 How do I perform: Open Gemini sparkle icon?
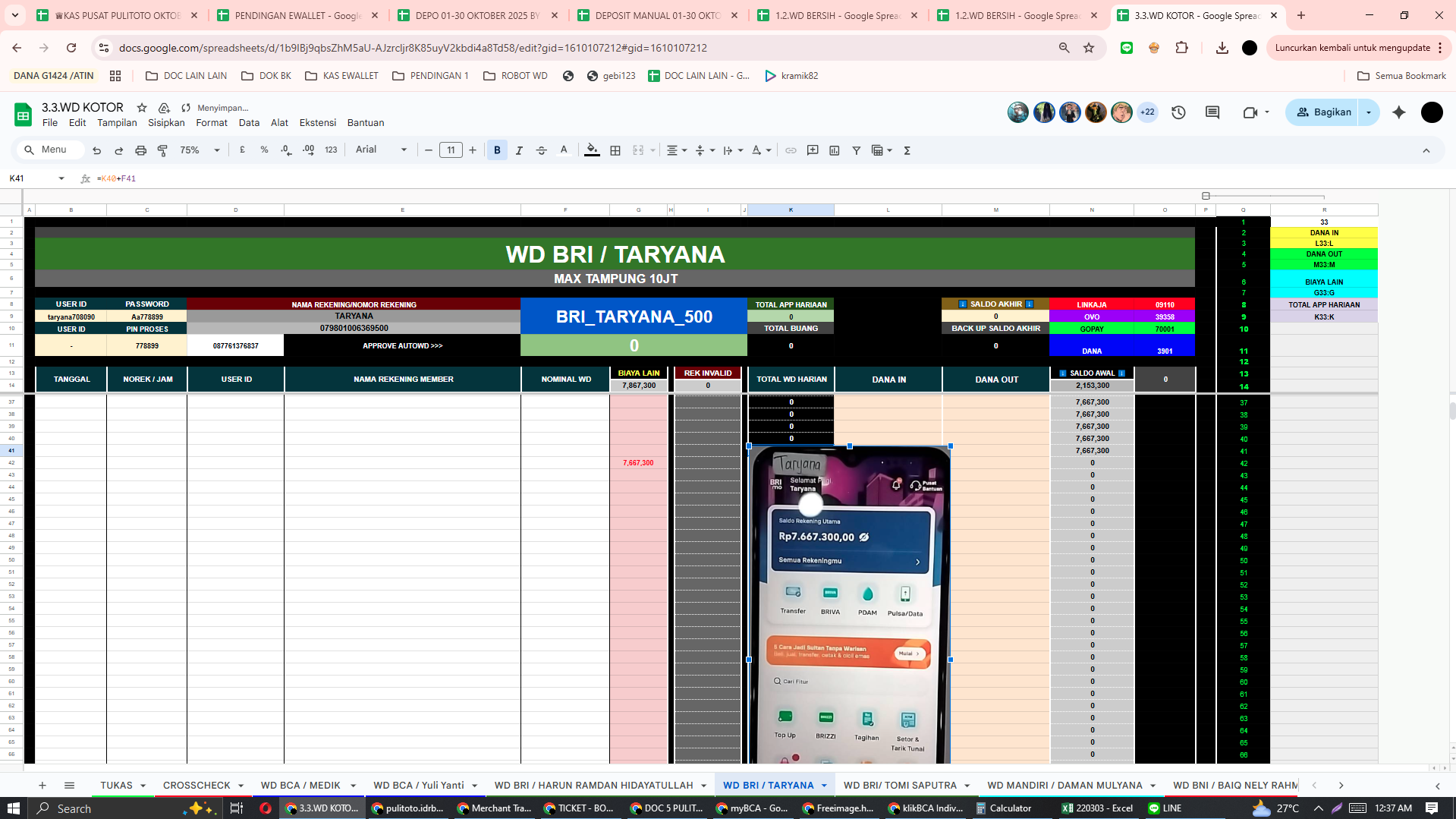click(1399, 112)
